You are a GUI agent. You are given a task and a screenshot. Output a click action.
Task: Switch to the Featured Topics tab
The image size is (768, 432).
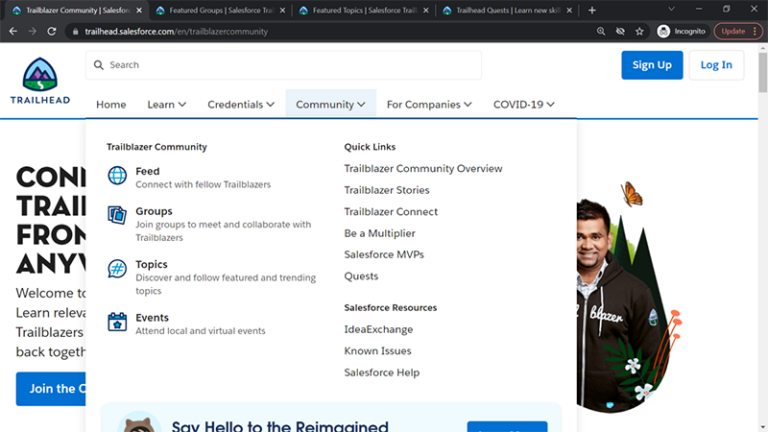[x=363, y=10]
